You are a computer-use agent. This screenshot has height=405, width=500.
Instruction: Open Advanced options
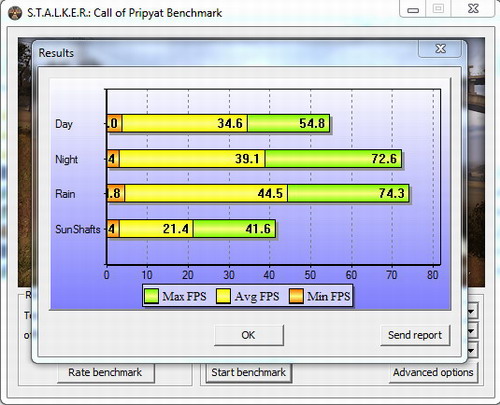coord(433,372)
